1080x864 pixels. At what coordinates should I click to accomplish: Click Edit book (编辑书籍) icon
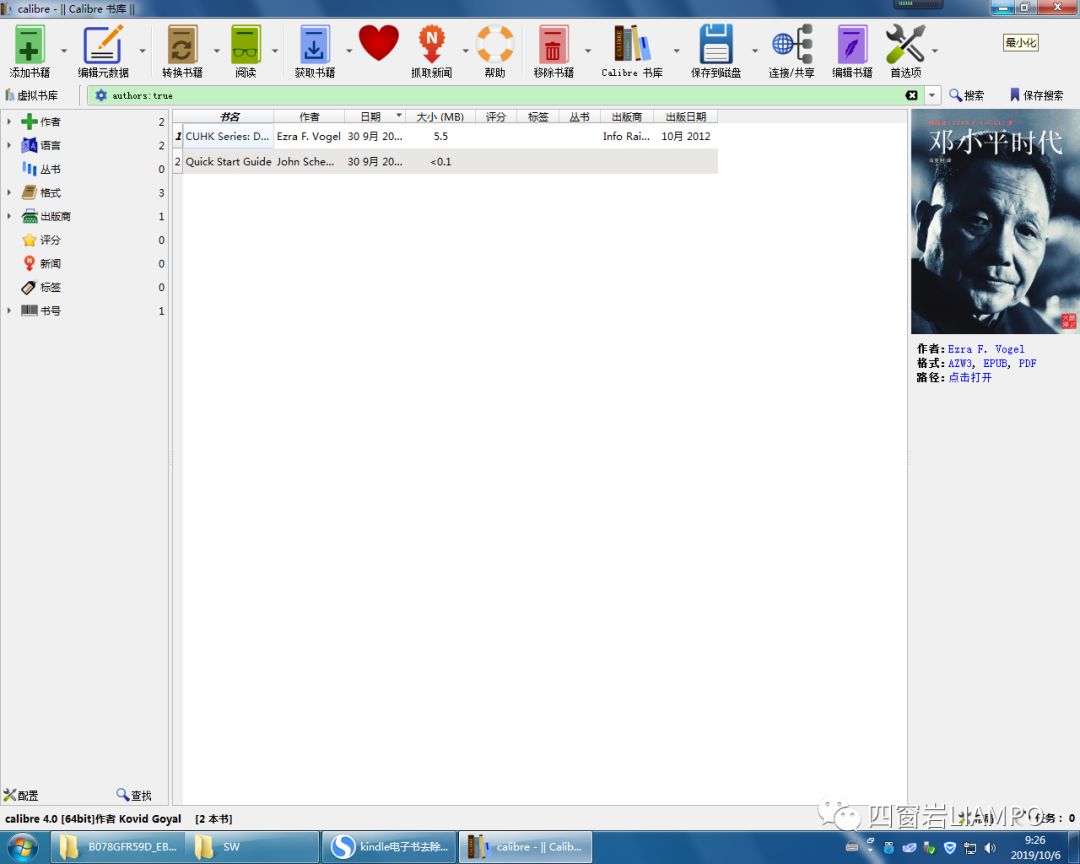(852, 45)
